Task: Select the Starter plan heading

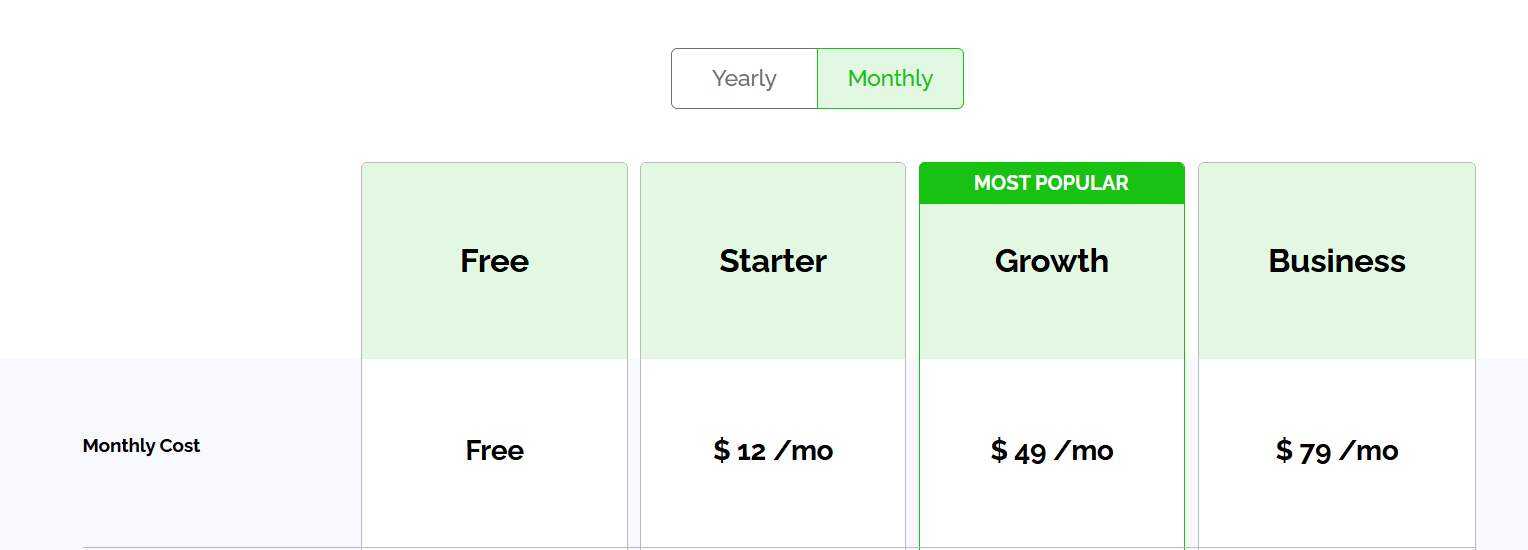Action: (x=773, y=261)
